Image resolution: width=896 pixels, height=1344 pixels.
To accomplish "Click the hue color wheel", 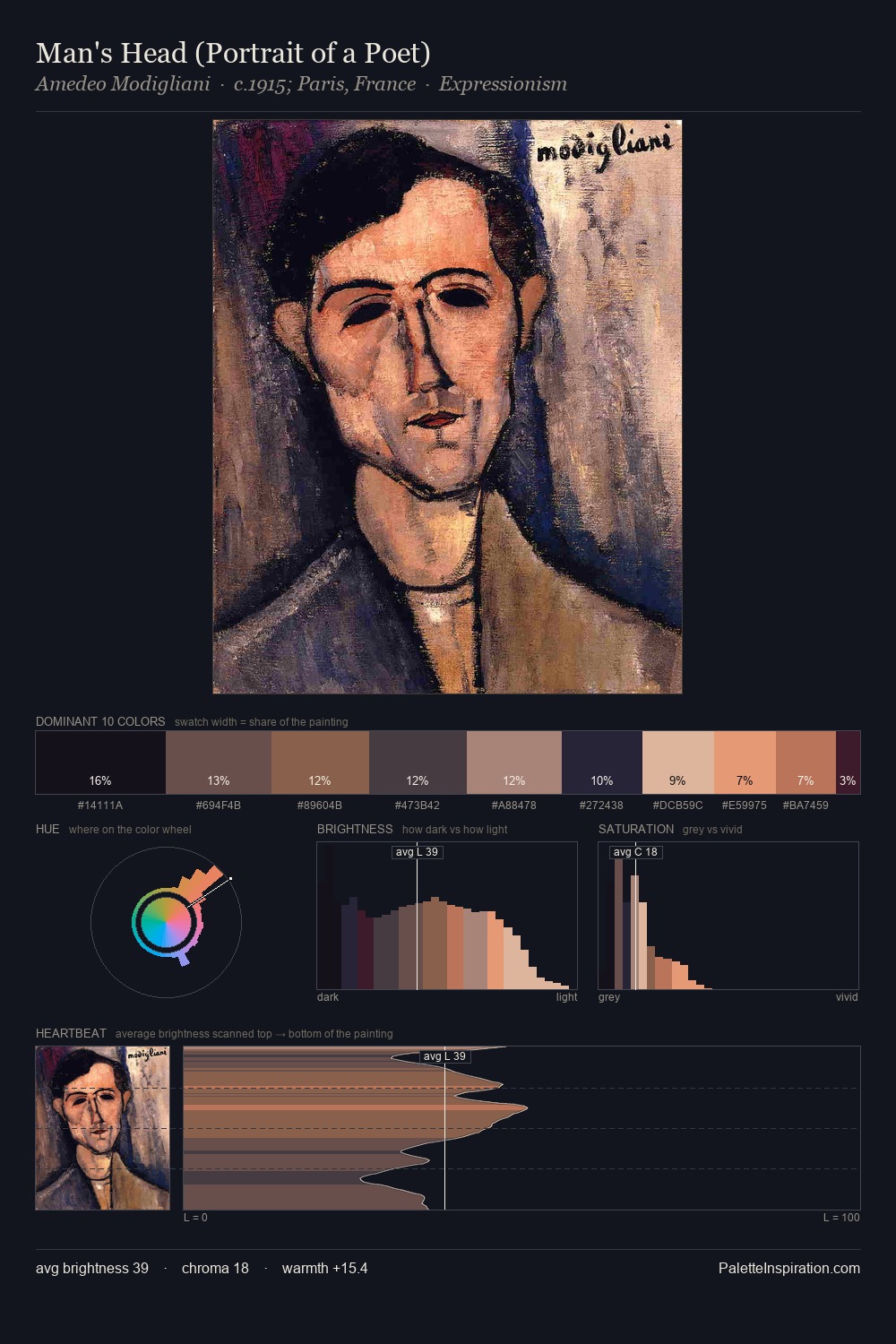I will (x=166, y=921).
